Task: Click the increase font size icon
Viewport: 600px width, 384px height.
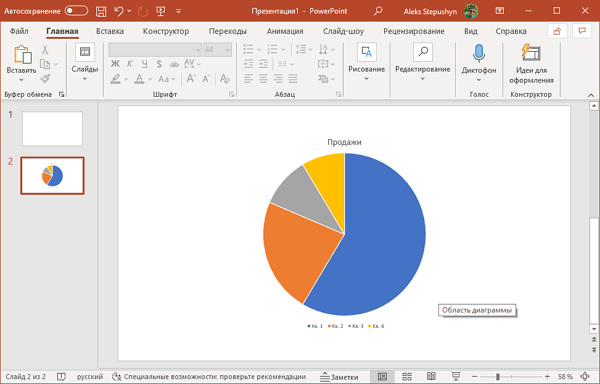Action: [x=191, y=79]
